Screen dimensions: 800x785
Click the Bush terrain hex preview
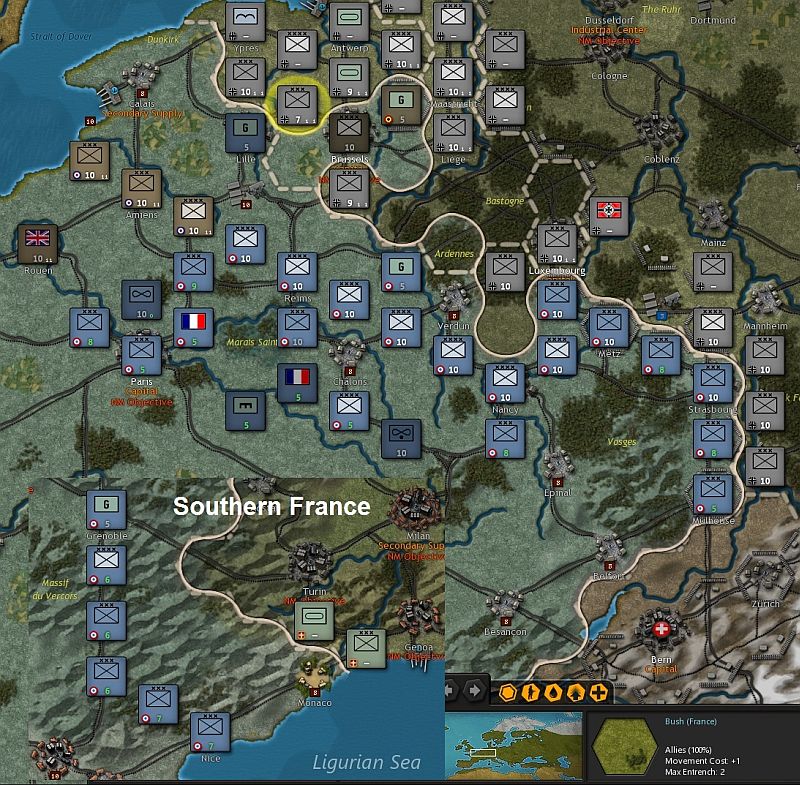625,747
